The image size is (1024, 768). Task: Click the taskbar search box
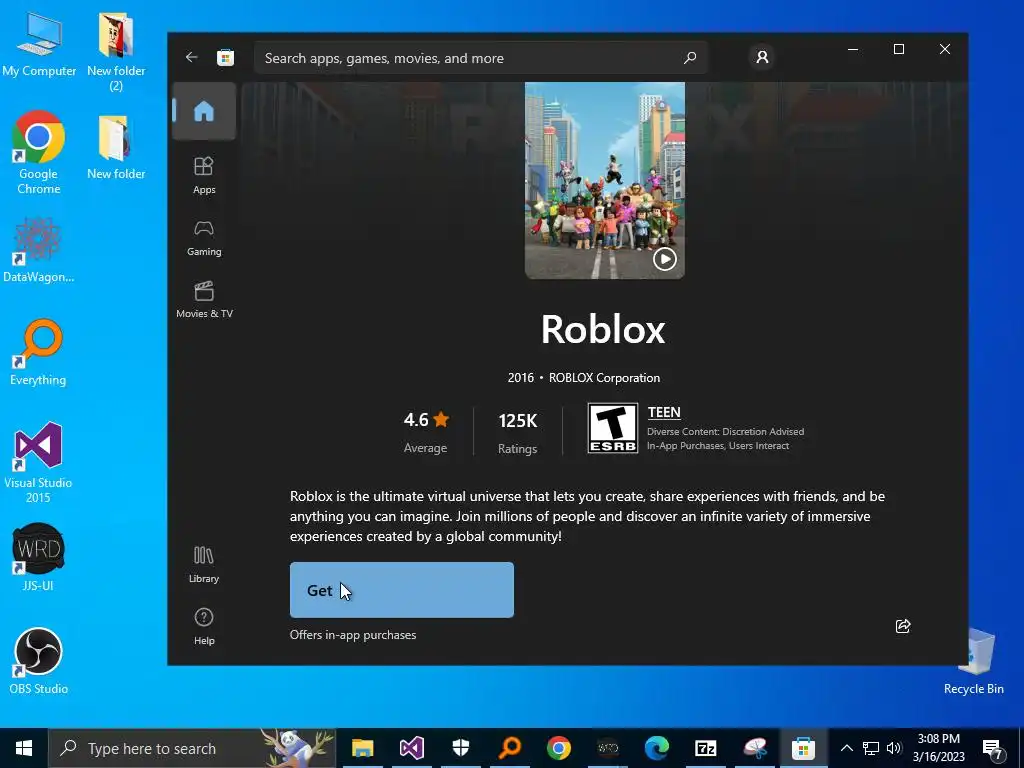(192, 748)
